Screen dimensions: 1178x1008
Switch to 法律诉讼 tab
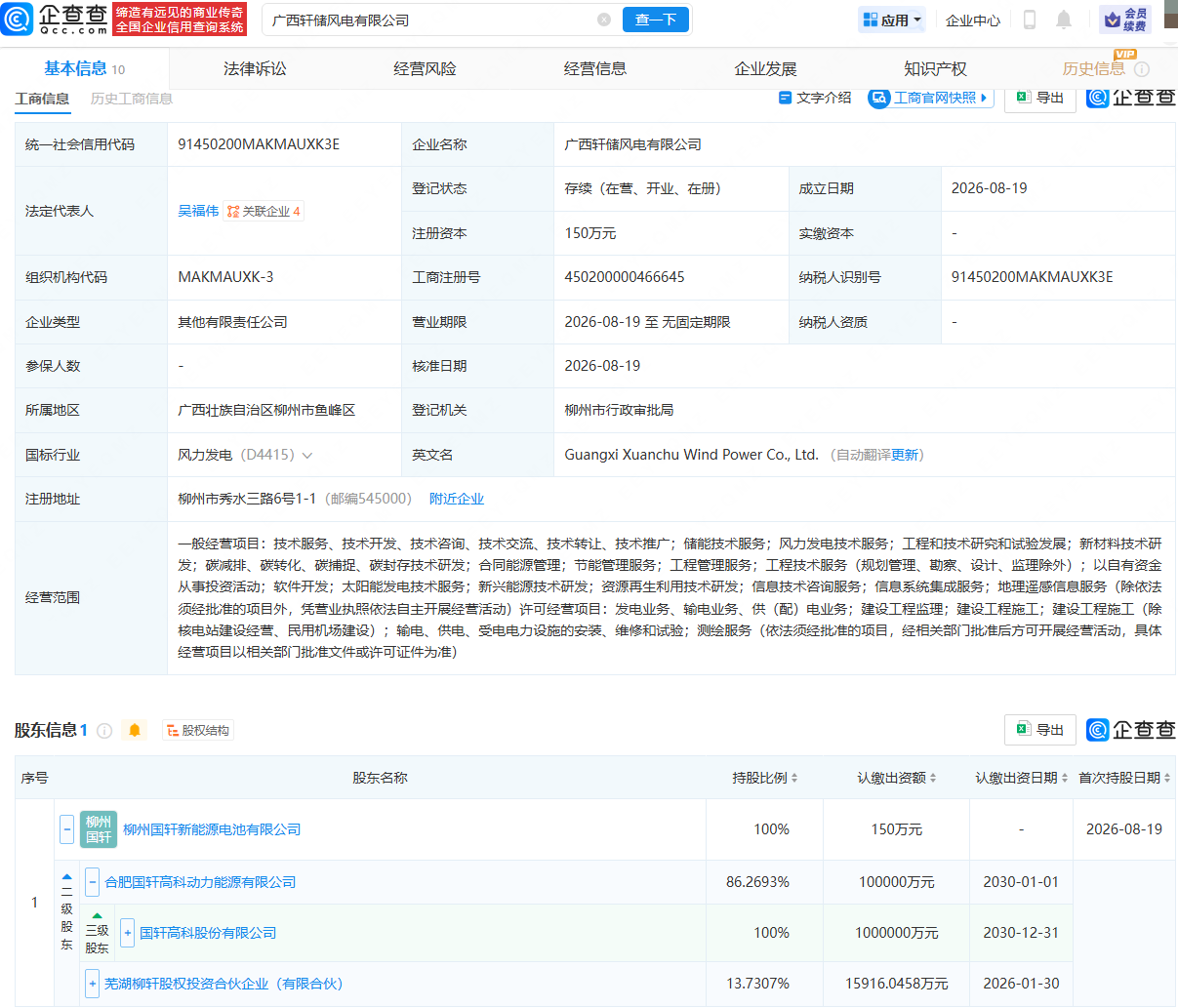coord(255,68)
